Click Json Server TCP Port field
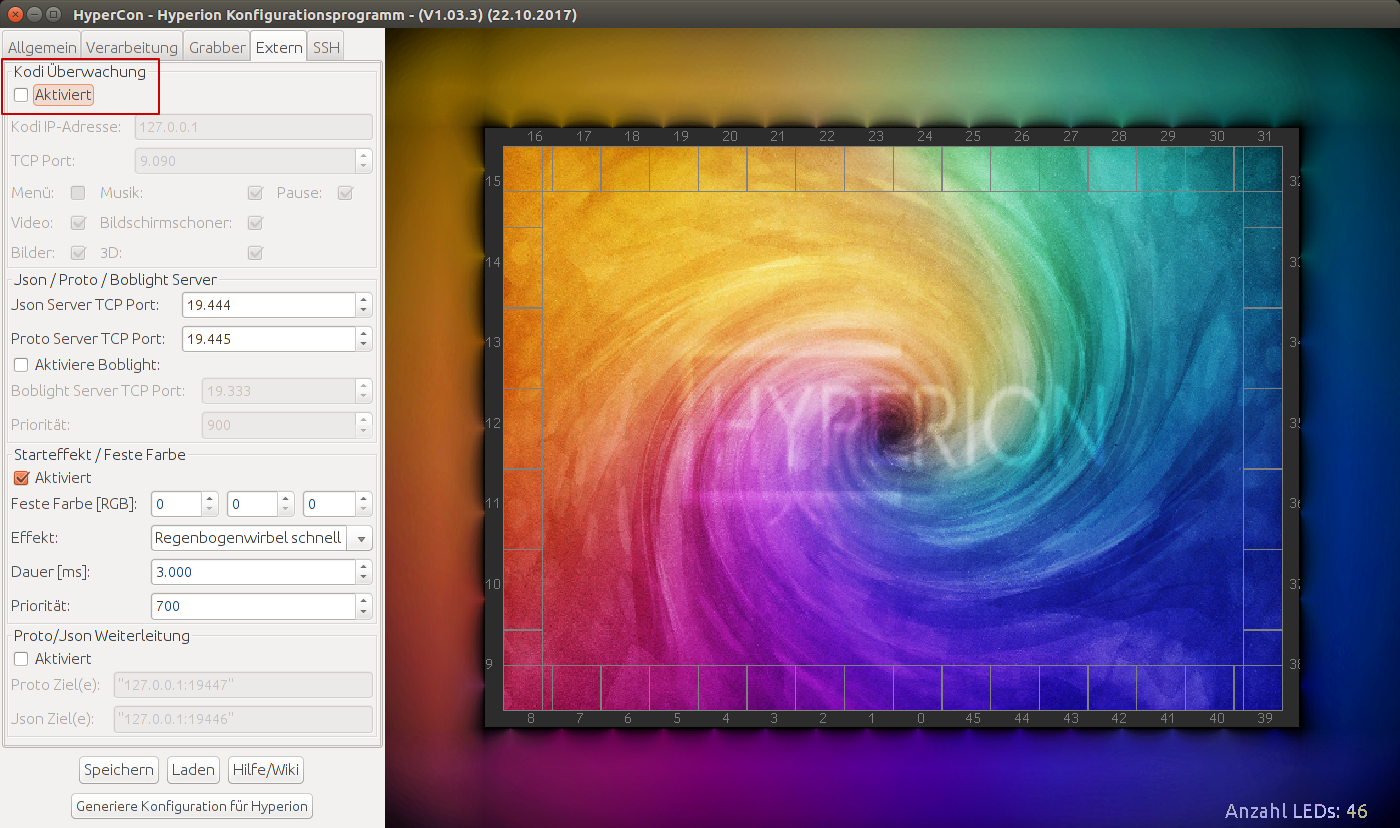1400x828 pixels. 269,305
